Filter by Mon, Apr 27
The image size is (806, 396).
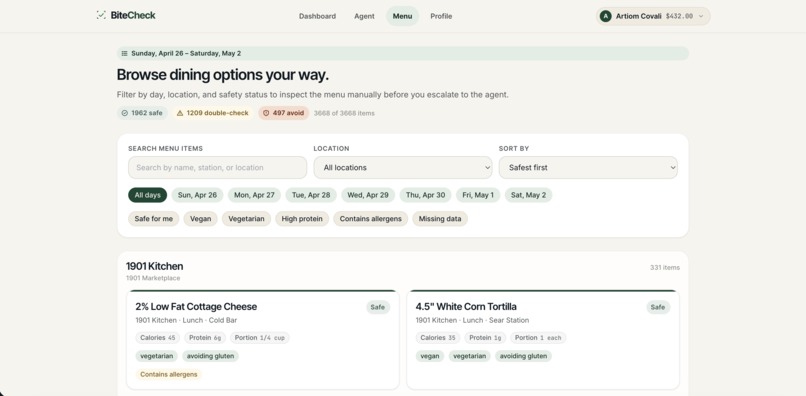pyautogui.click(x=254, y=195)
